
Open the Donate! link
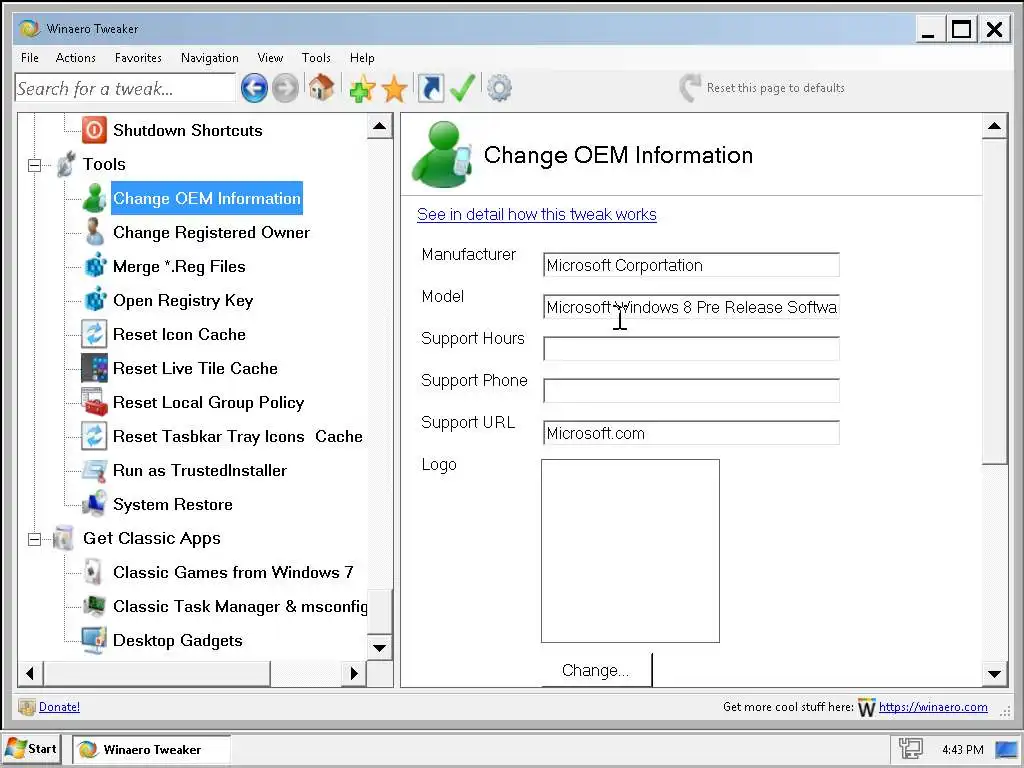[x=59, y=707]
